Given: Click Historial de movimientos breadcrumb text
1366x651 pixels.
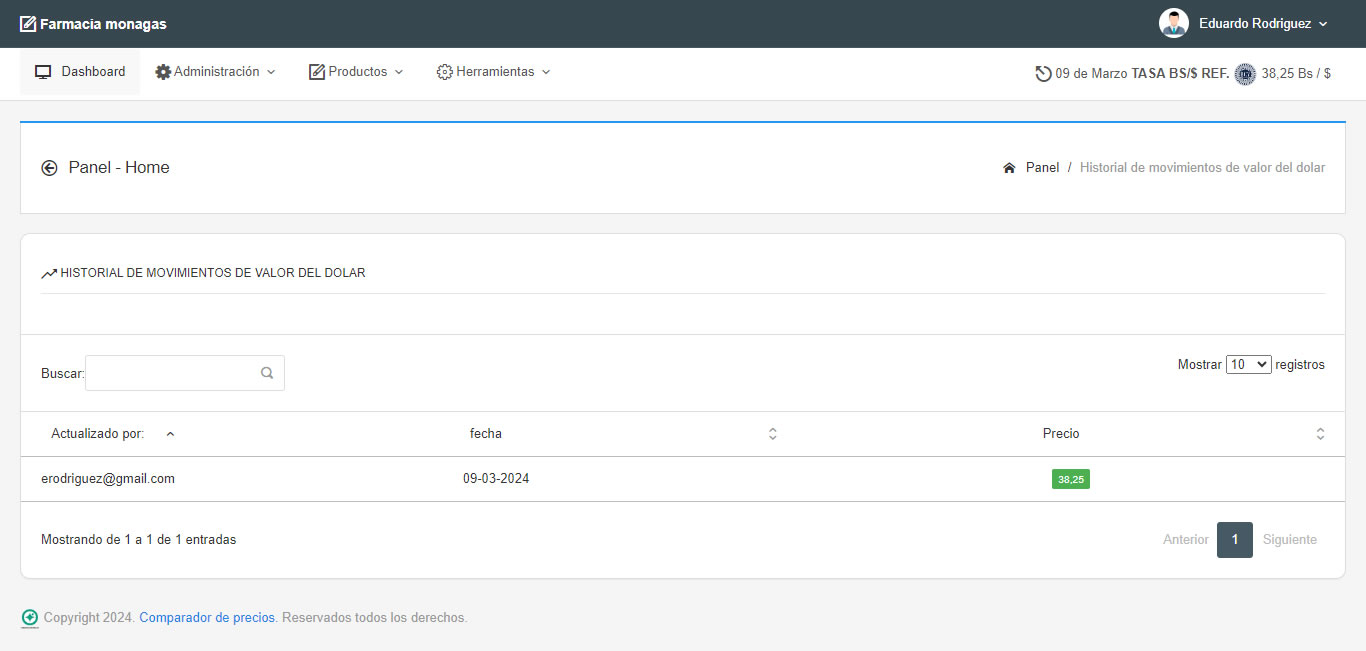Looking at the screenshot, I should click(1202, 167).
